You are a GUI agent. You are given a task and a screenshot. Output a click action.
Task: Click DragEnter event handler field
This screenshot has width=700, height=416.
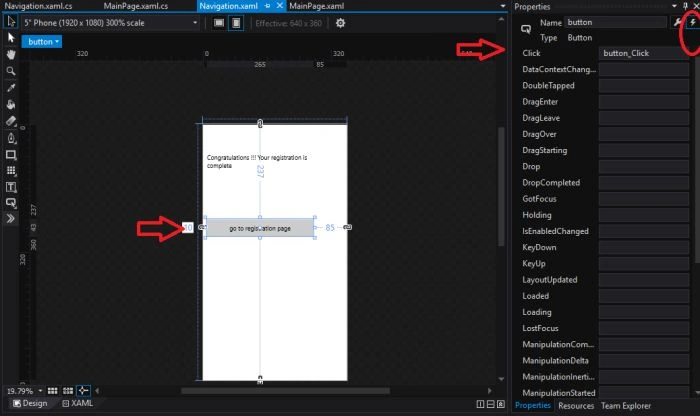[643, 102]
